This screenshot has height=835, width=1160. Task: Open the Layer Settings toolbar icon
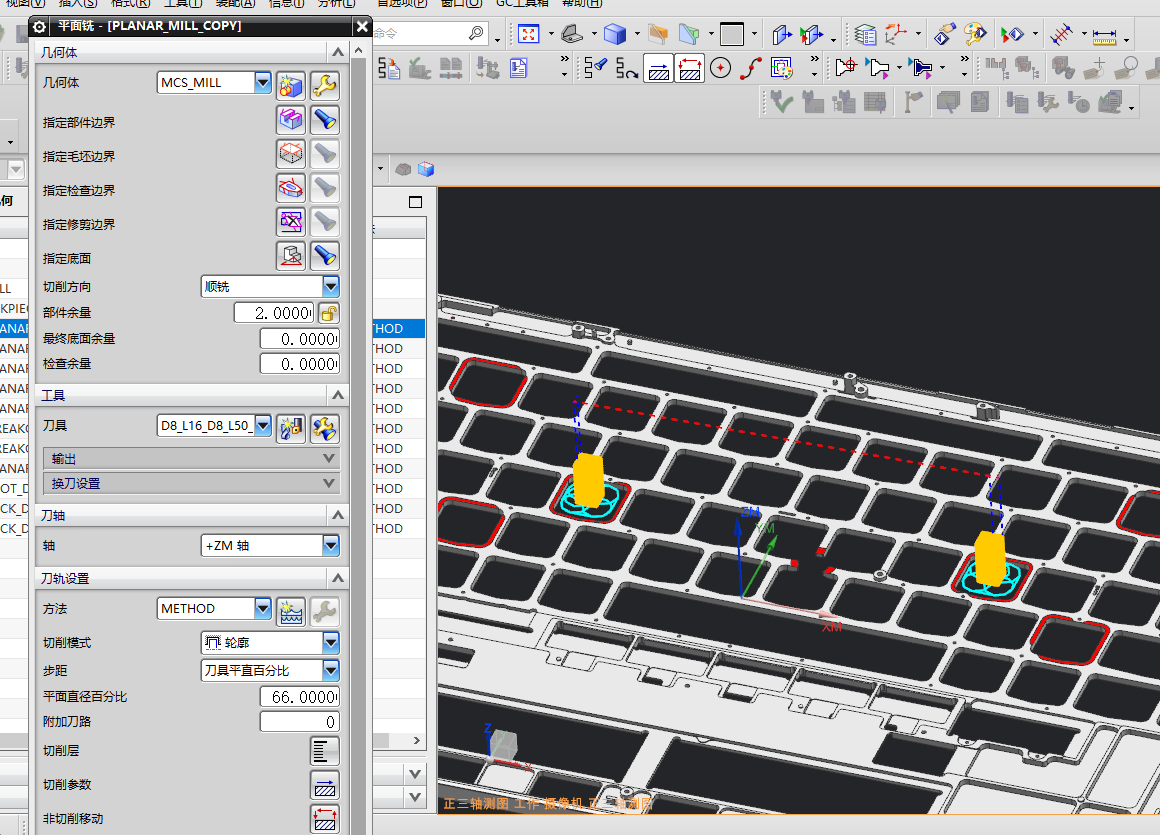[x=865, y=34]
